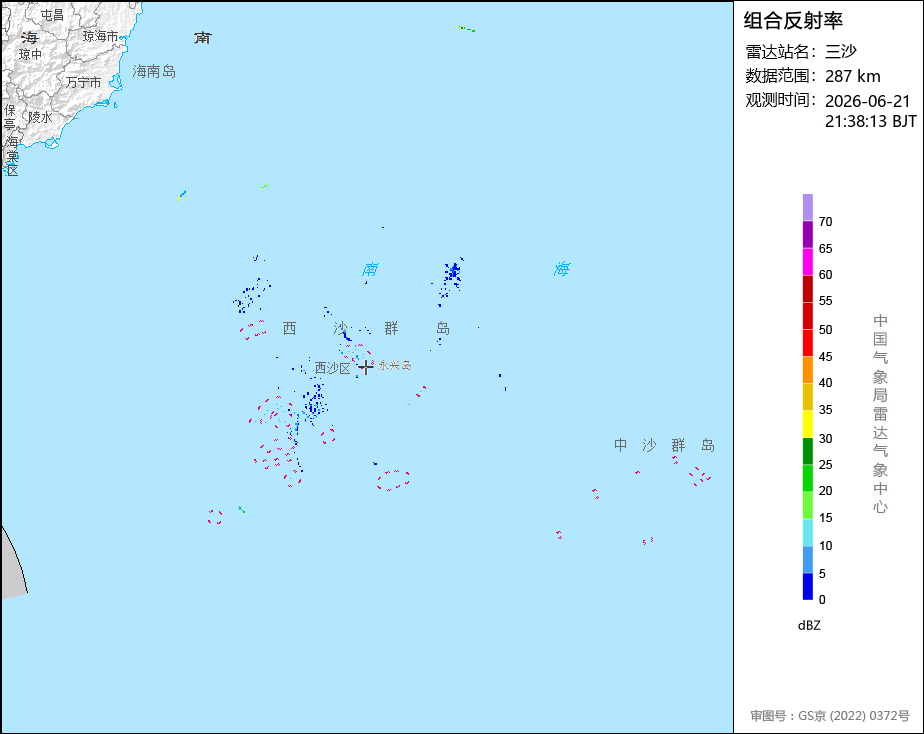Click the green echo streak at top
The width and height of the screenshot is (924, 734).
(466, 28)
